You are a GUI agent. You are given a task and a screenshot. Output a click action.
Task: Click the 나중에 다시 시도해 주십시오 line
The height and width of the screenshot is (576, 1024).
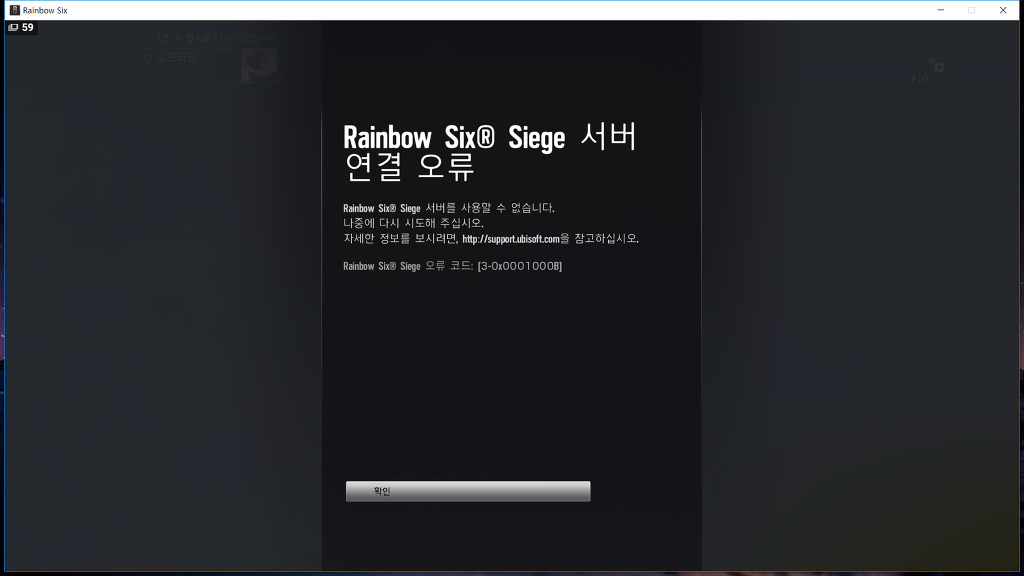coord(413,223)
